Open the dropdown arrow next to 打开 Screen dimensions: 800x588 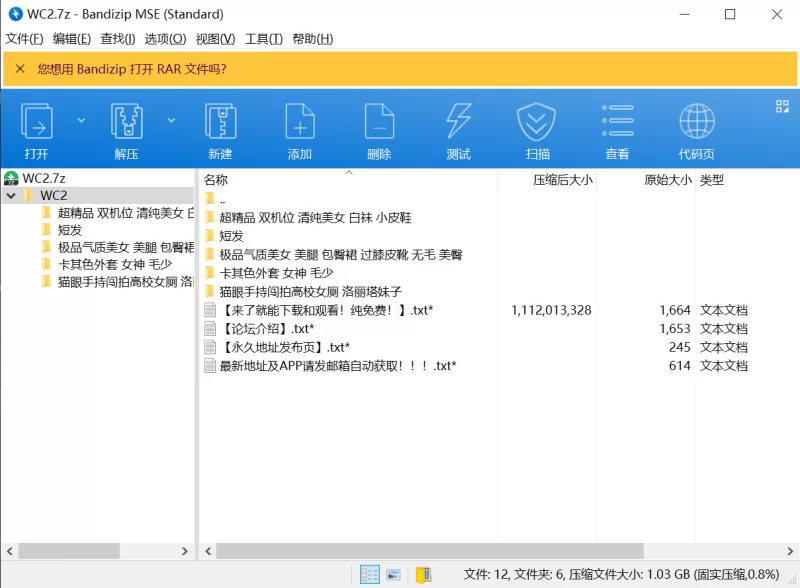pos(81,120)
